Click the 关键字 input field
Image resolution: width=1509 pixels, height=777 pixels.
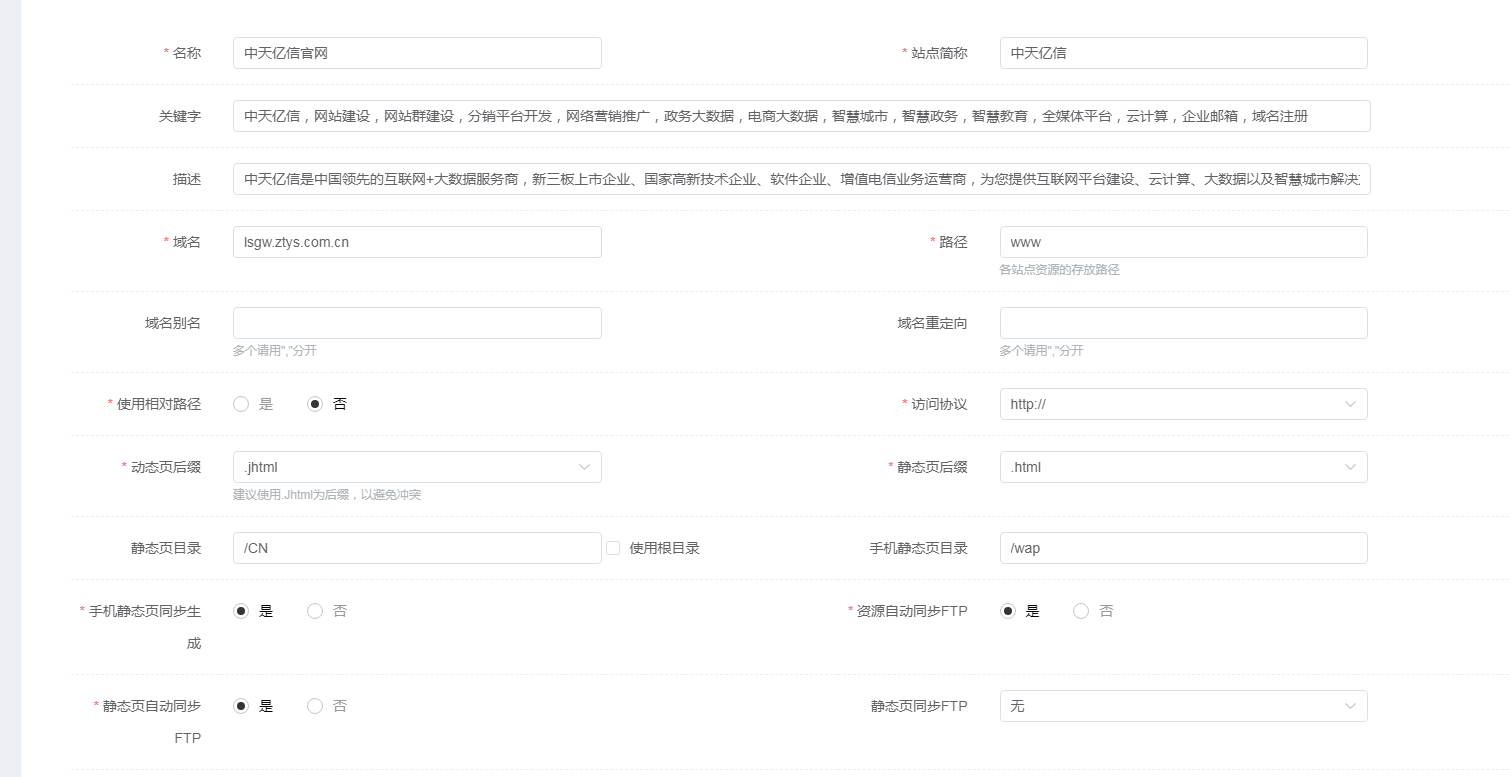[x=801, y=116]
